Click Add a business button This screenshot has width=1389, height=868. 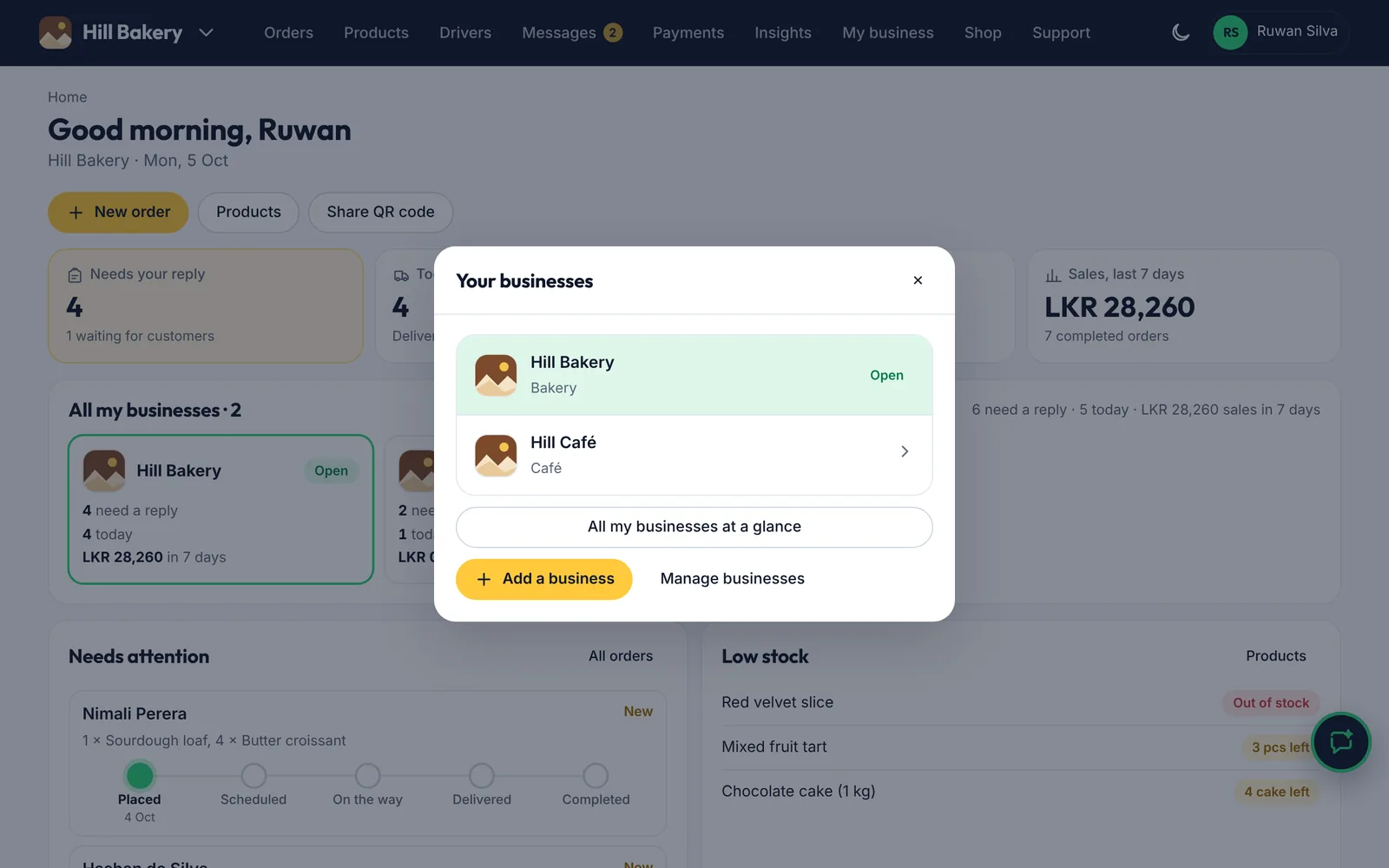pyautogui.click(x=544, y=579)
